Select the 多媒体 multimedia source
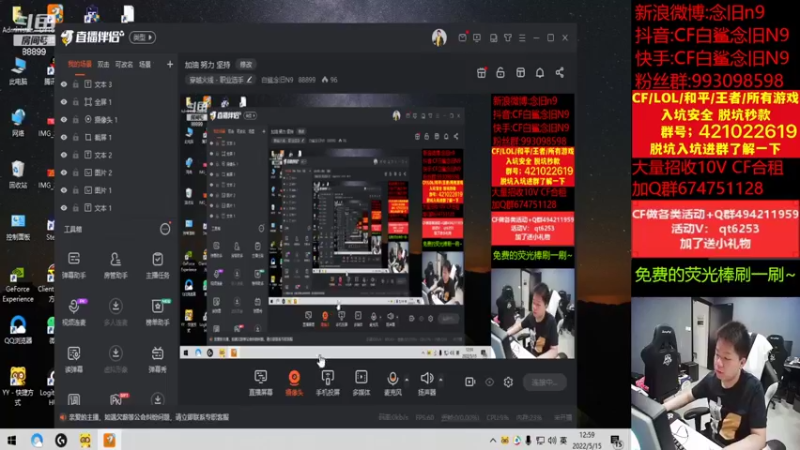 [361, 383]
